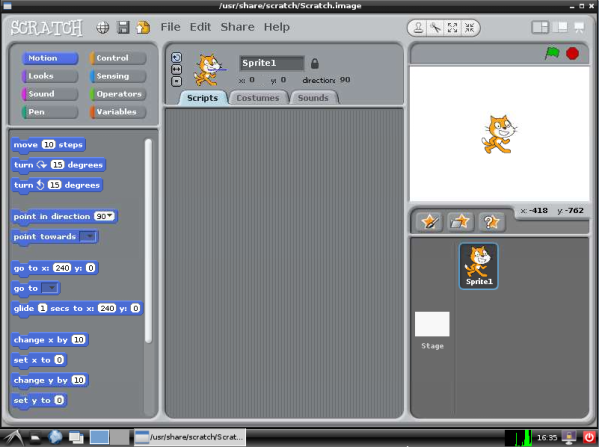Click secs value in glide block
The width and height of the screenshot is (599, 447).
[42, 308]
